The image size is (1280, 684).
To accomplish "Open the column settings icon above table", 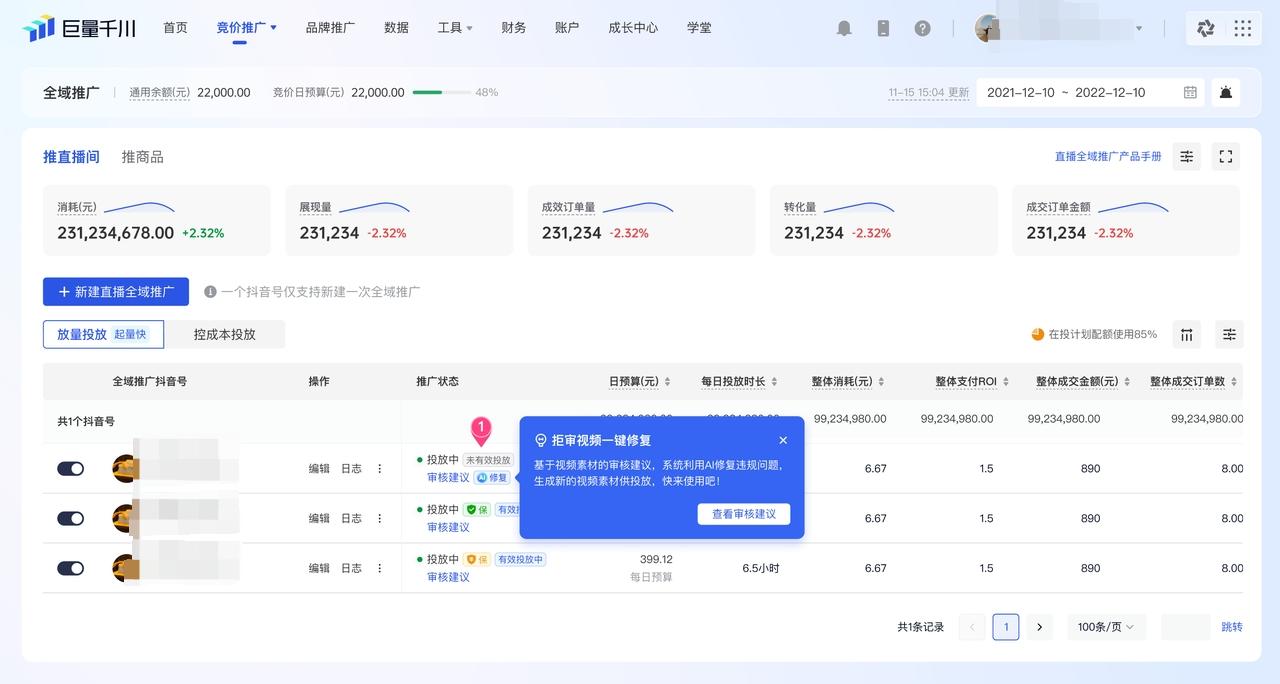I will (x=1186, y=334).
